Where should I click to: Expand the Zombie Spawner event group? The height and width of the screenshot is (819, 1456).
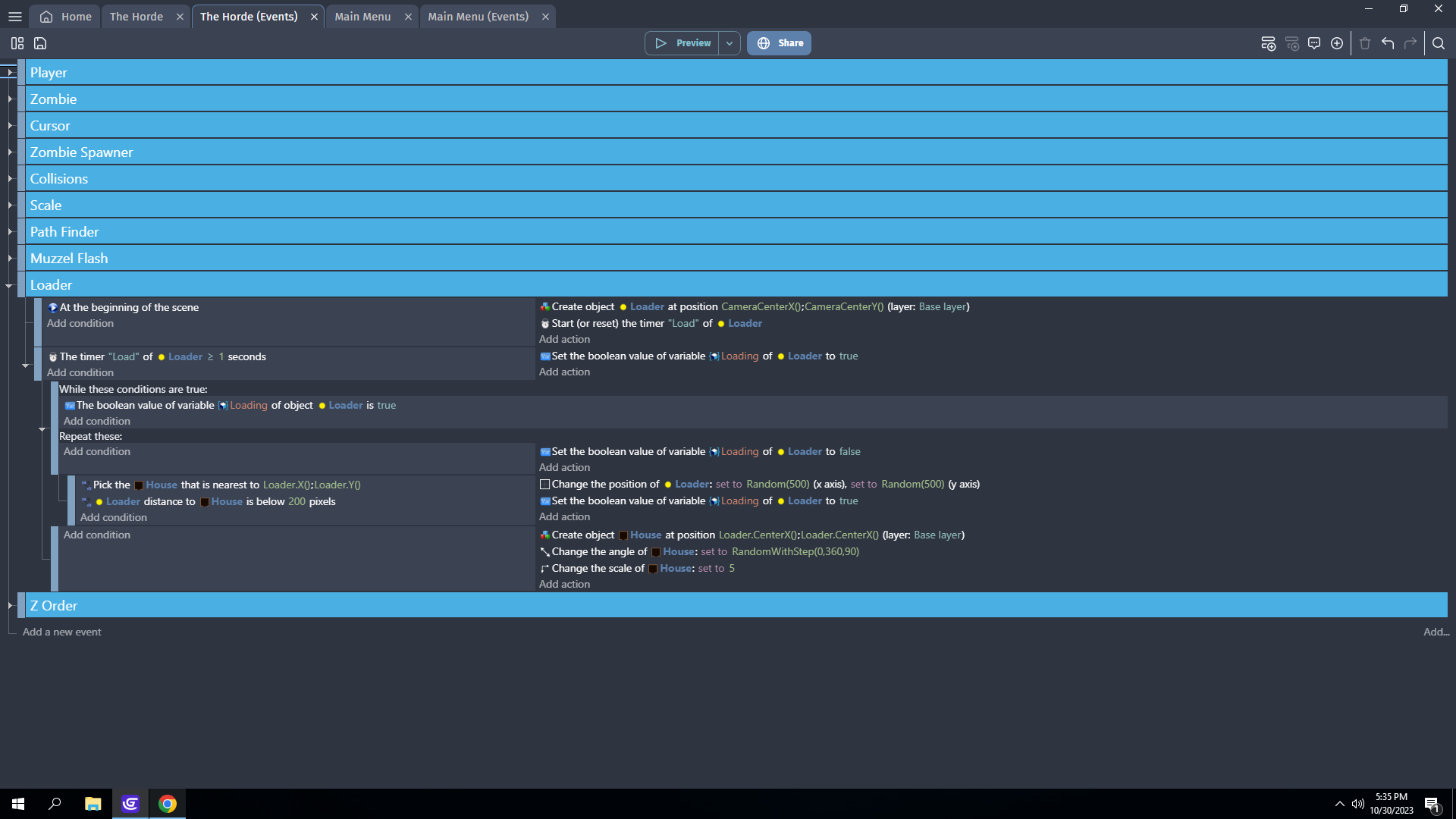coord(11,152)
